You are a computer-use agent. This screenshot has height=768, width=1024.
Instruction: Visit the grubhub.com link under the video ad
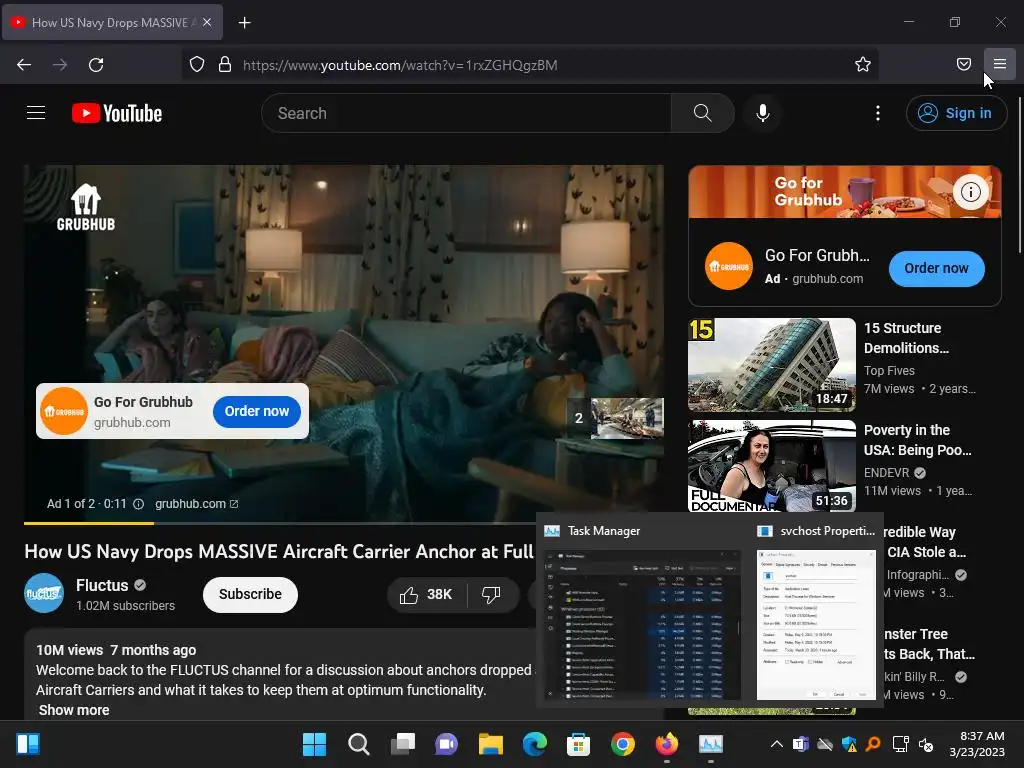coord(196,504)
